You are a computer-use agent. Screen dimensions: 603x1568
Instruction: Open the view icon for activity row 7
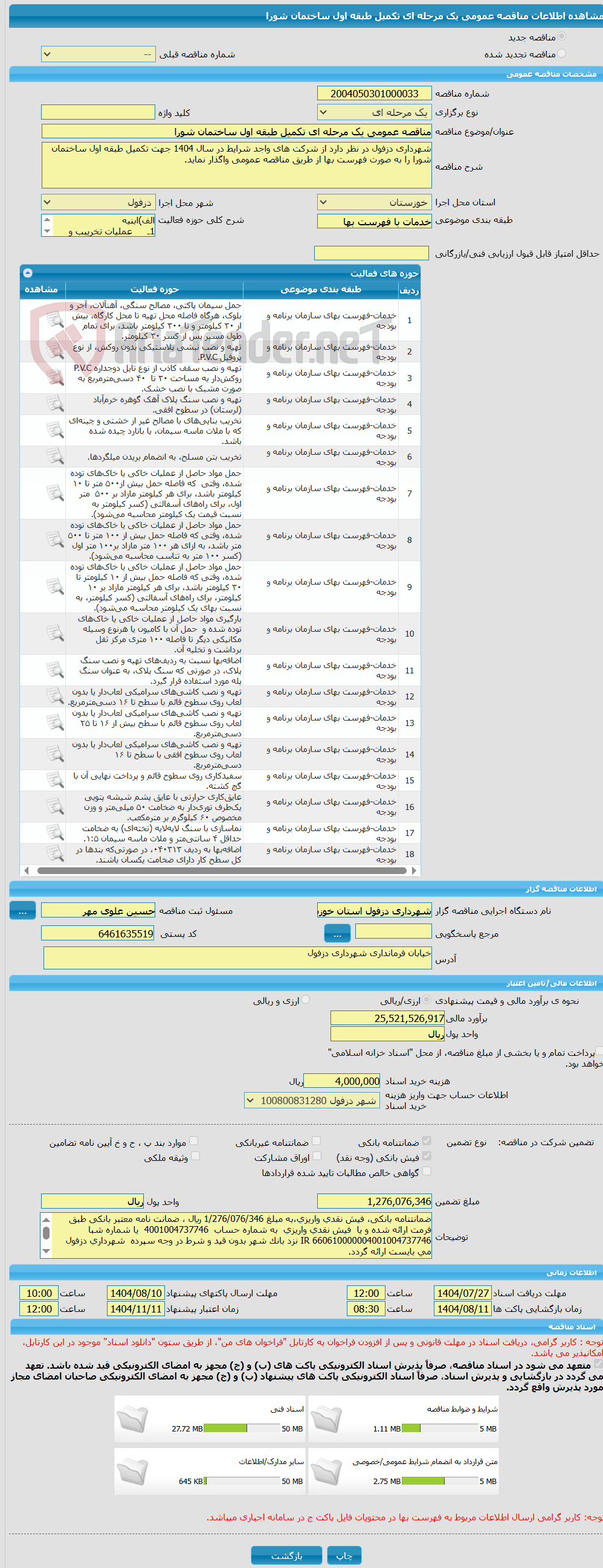pos(55,492)
